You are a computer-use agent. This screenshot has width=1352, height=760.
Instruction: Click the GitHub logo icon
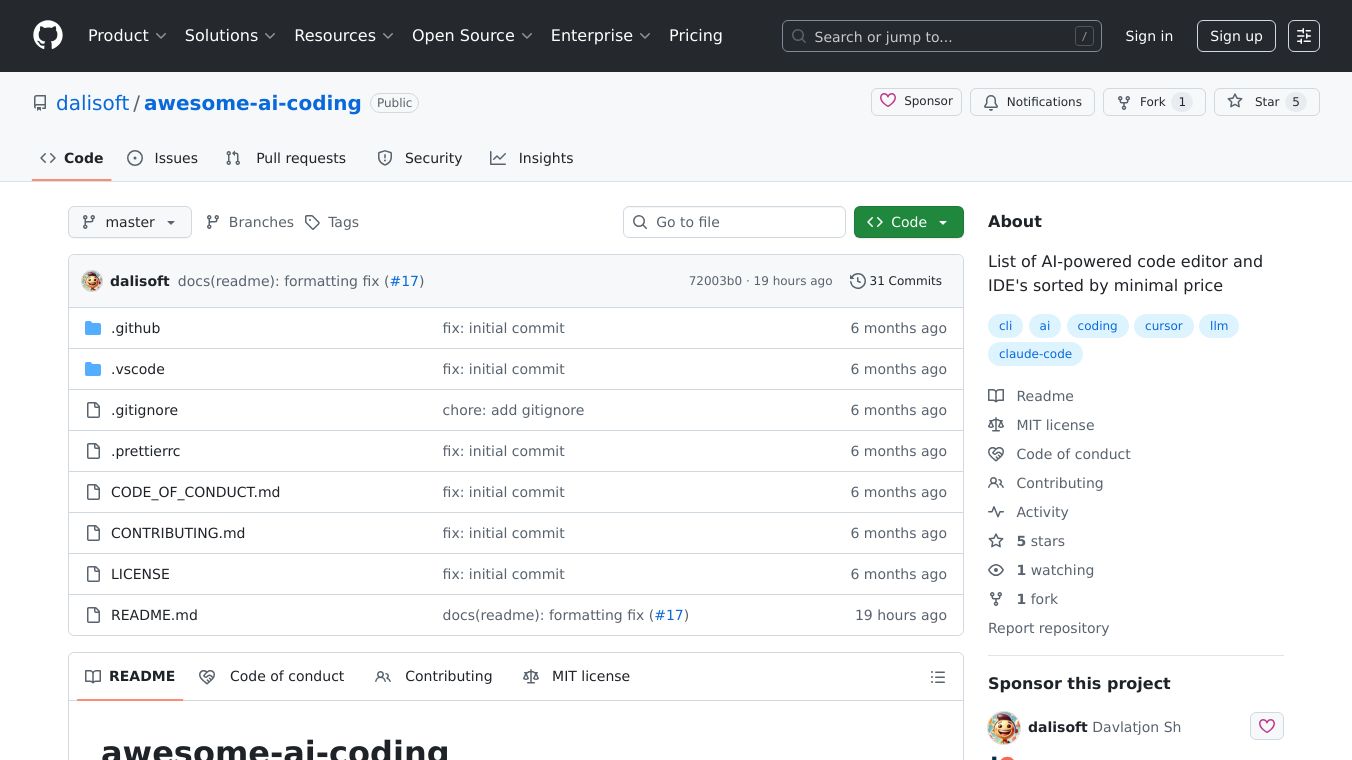click(x=48, y=36)
